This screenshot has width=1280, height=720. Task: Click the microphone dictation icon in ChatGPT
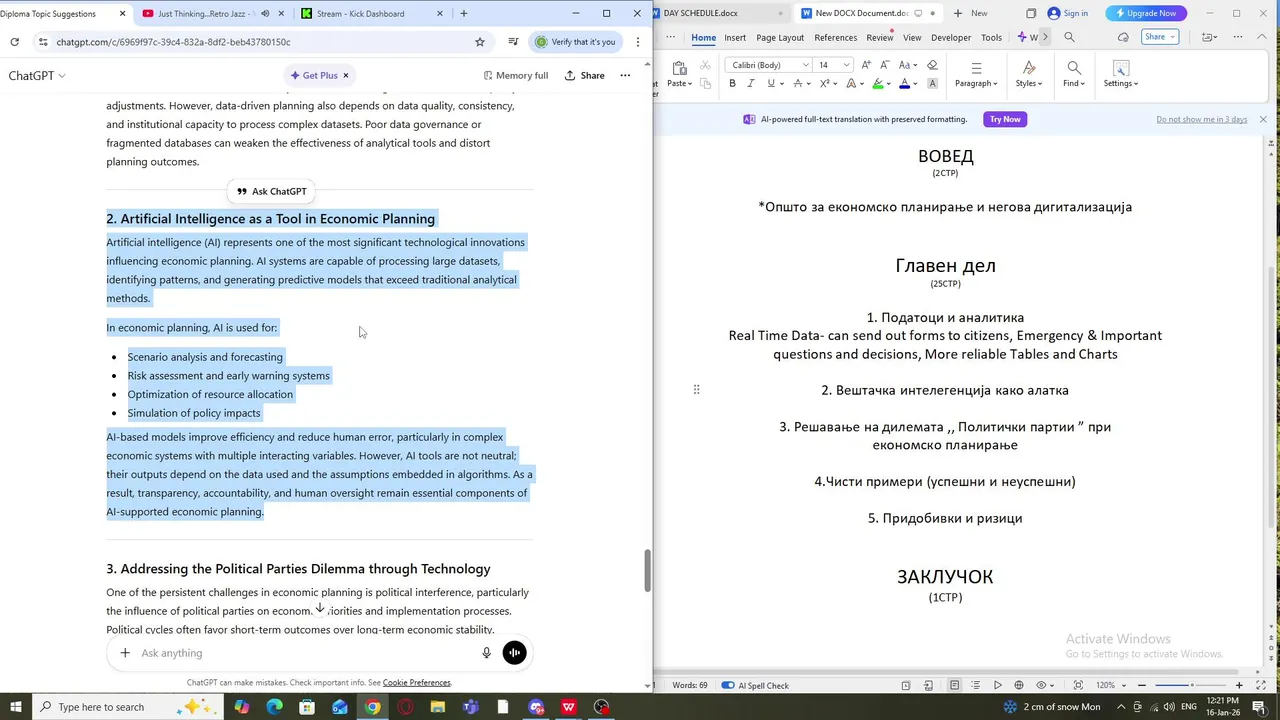pyautogui.click(x=487, y=653)
